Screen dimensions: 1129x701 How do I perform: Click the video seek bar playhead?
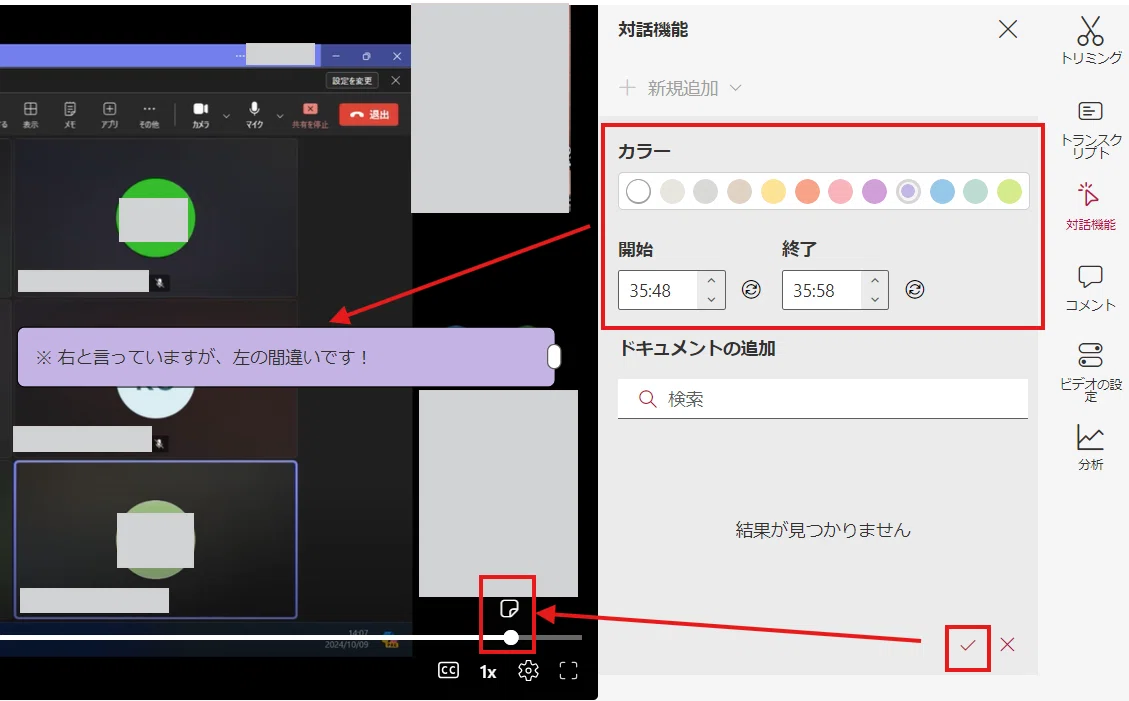coord(510,637)
